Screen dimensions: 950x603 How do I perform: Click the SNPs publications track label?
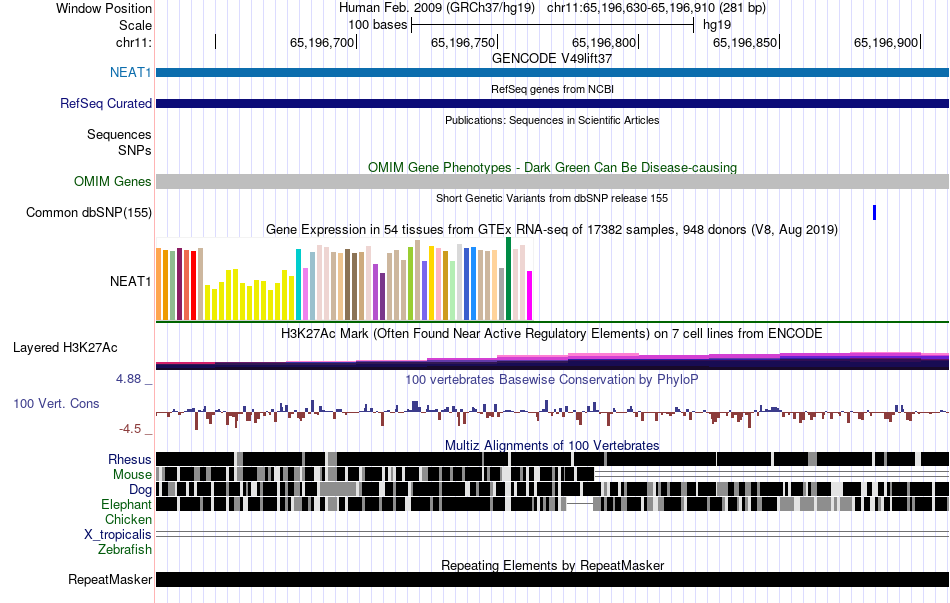click(x=135, y=150)
